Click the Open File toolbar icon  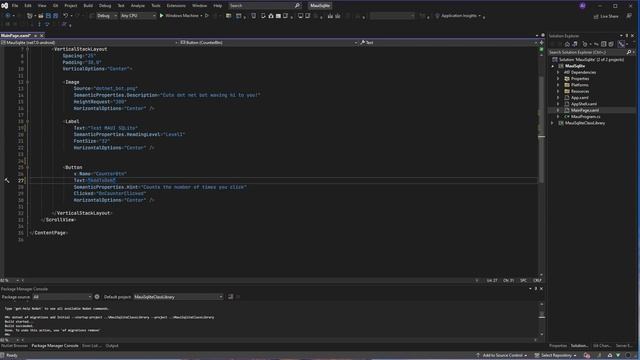pyautogui.click(x=41, y=16)
